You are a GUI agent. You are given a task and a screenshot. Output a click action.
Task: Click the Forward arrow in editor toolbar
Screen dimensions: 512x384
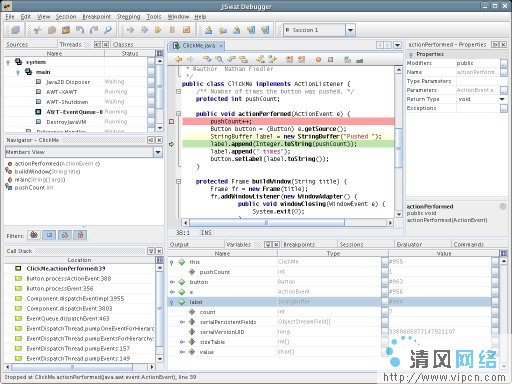(190, 59)
